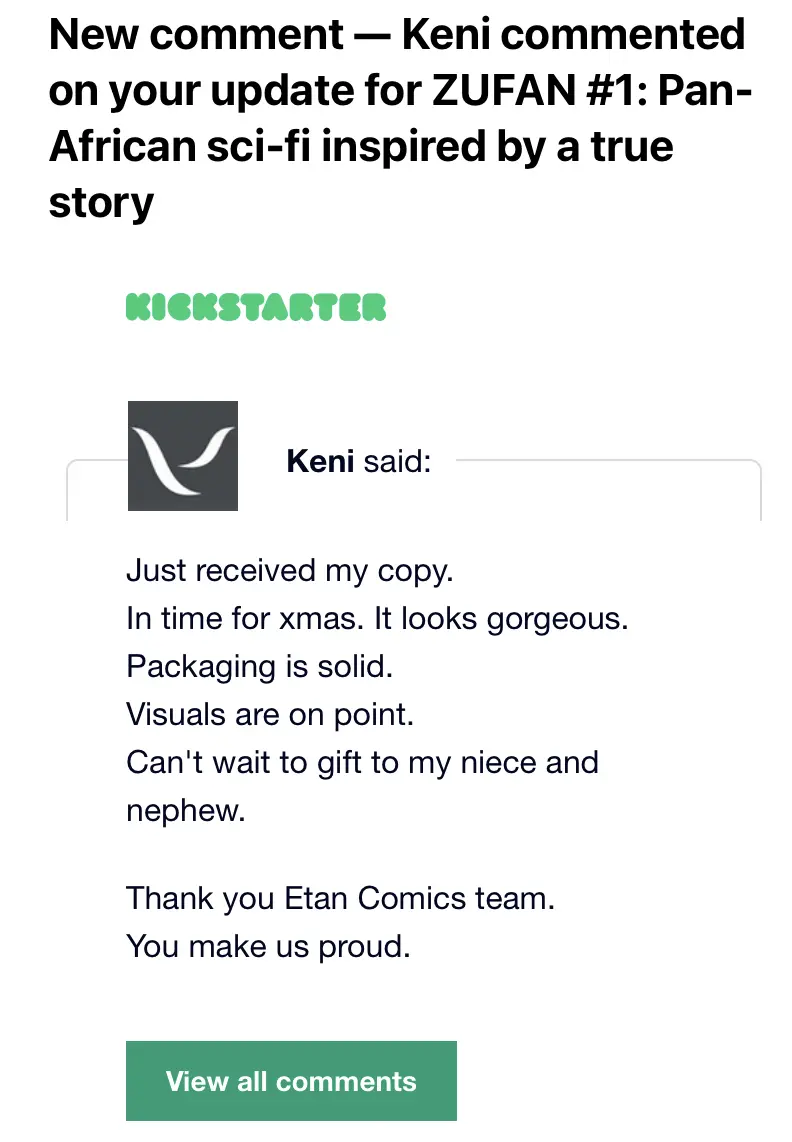Click the line "Packaging is solid."
This screenshot has width=792, height=1142.
point(259,666)
